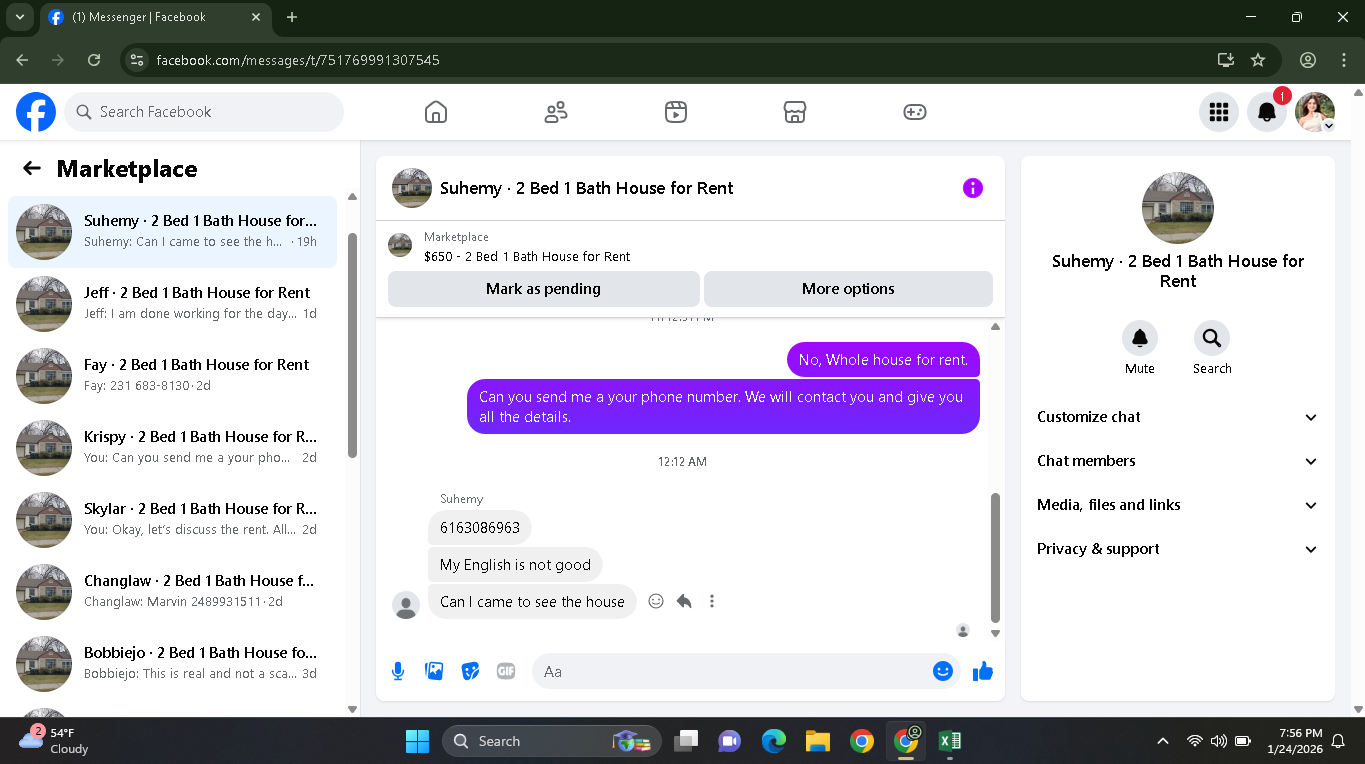Choose a GIF icon

[x=506, y=671]
